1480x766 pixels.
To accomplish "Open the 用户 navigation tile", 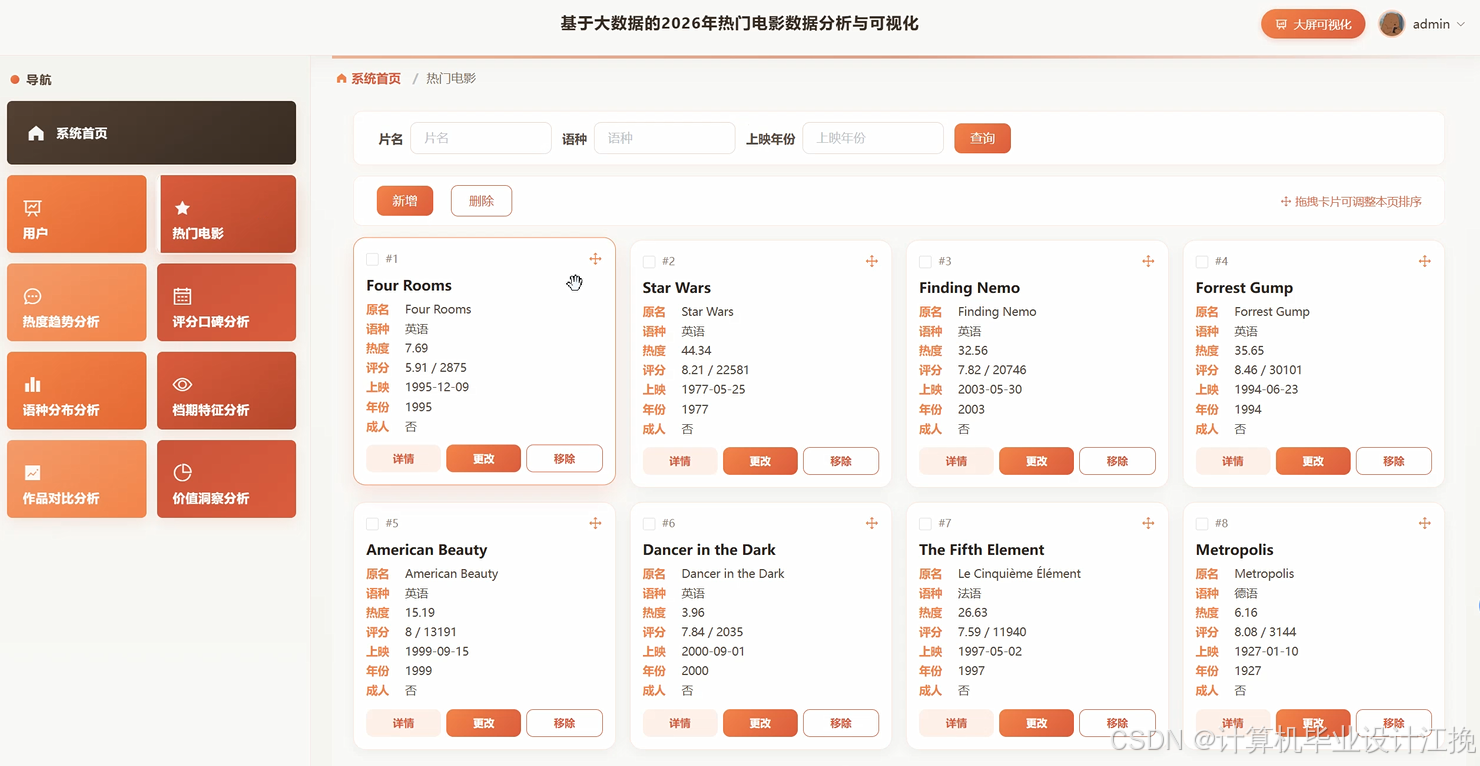I will click(x=77, y=214).
